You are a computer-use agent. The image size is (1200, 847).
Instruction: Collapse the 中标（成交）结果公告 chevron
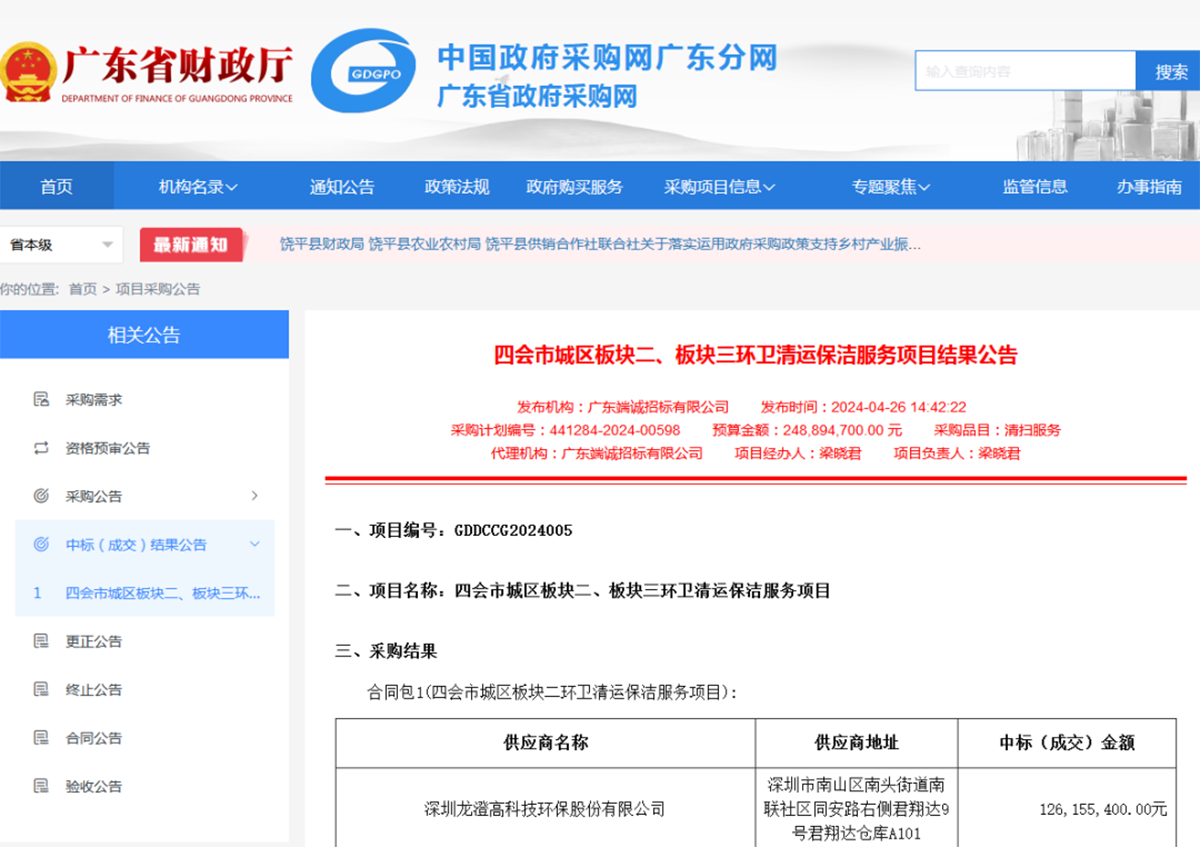255,545
